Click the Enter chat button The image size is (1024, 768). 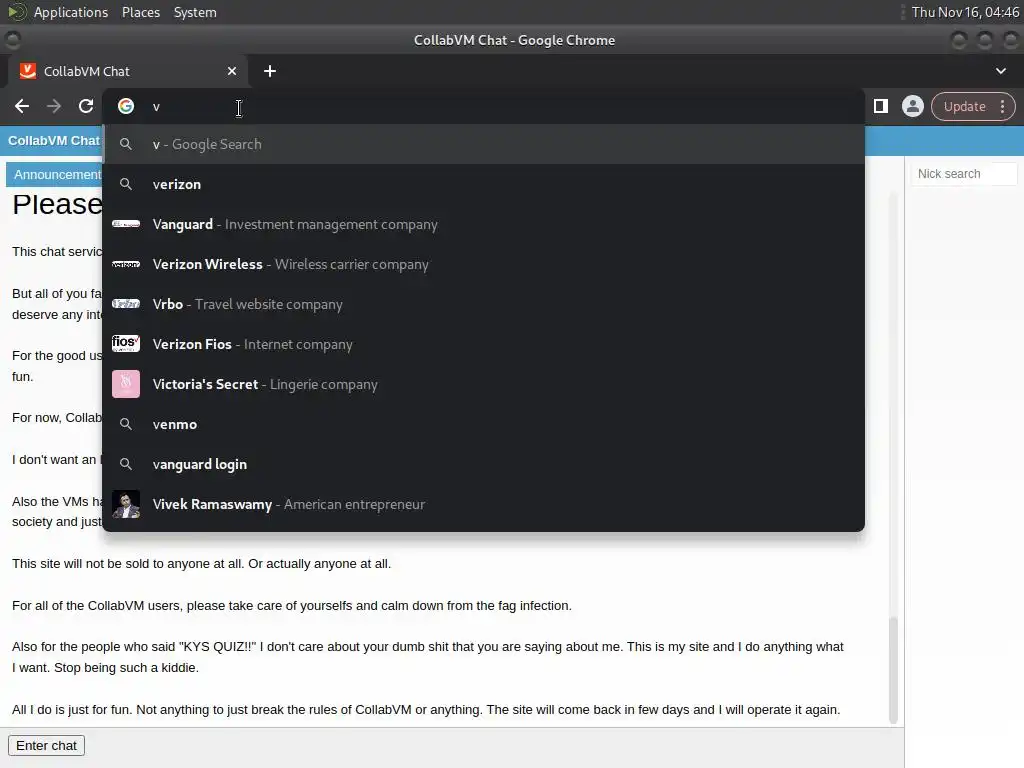(46, 745)
